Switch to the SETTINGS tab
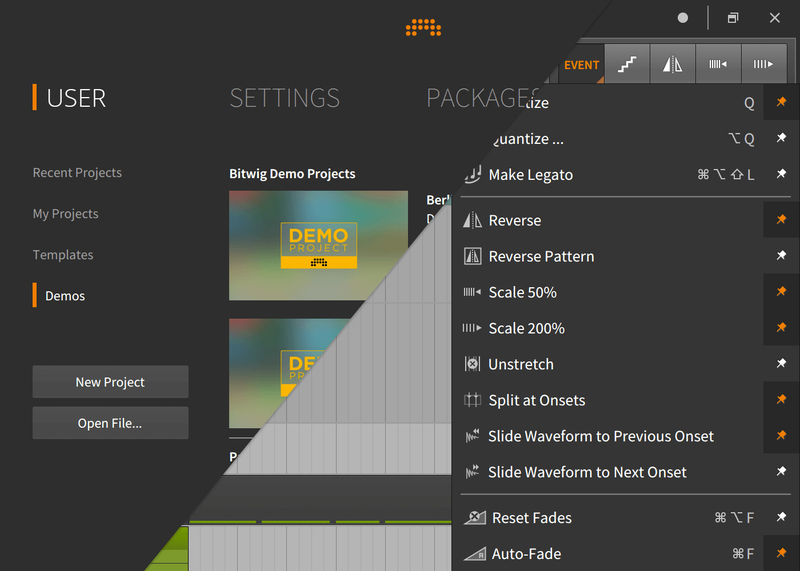The image size is (800, 571). (284, 98)
